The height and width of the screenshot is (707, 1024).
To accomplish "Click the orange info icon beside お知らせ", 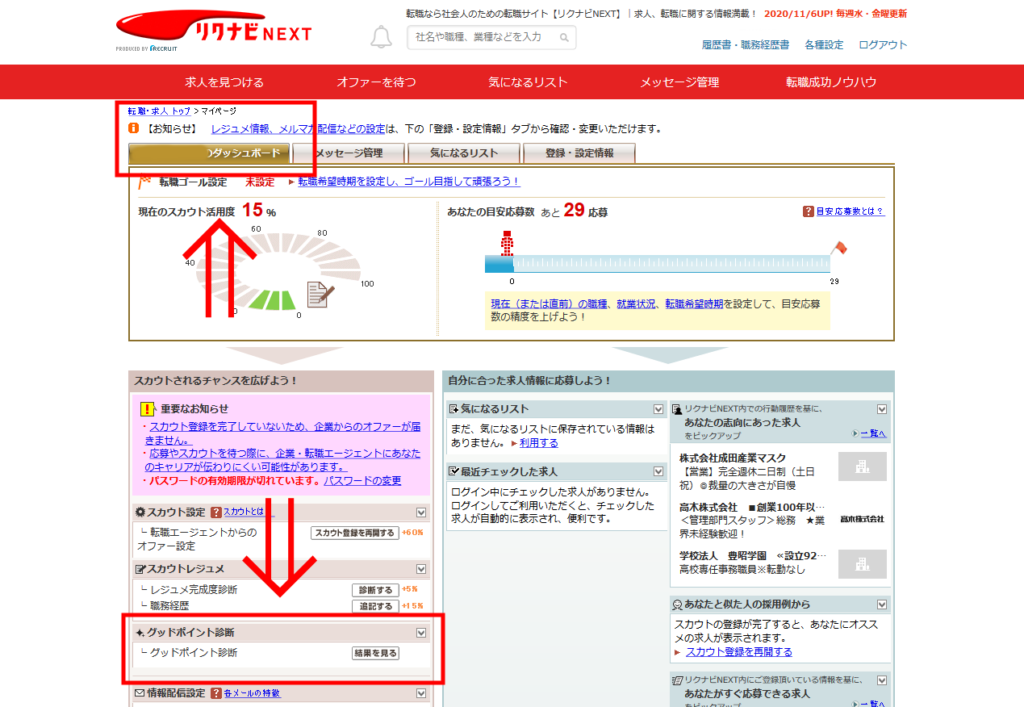I will 133,128.
